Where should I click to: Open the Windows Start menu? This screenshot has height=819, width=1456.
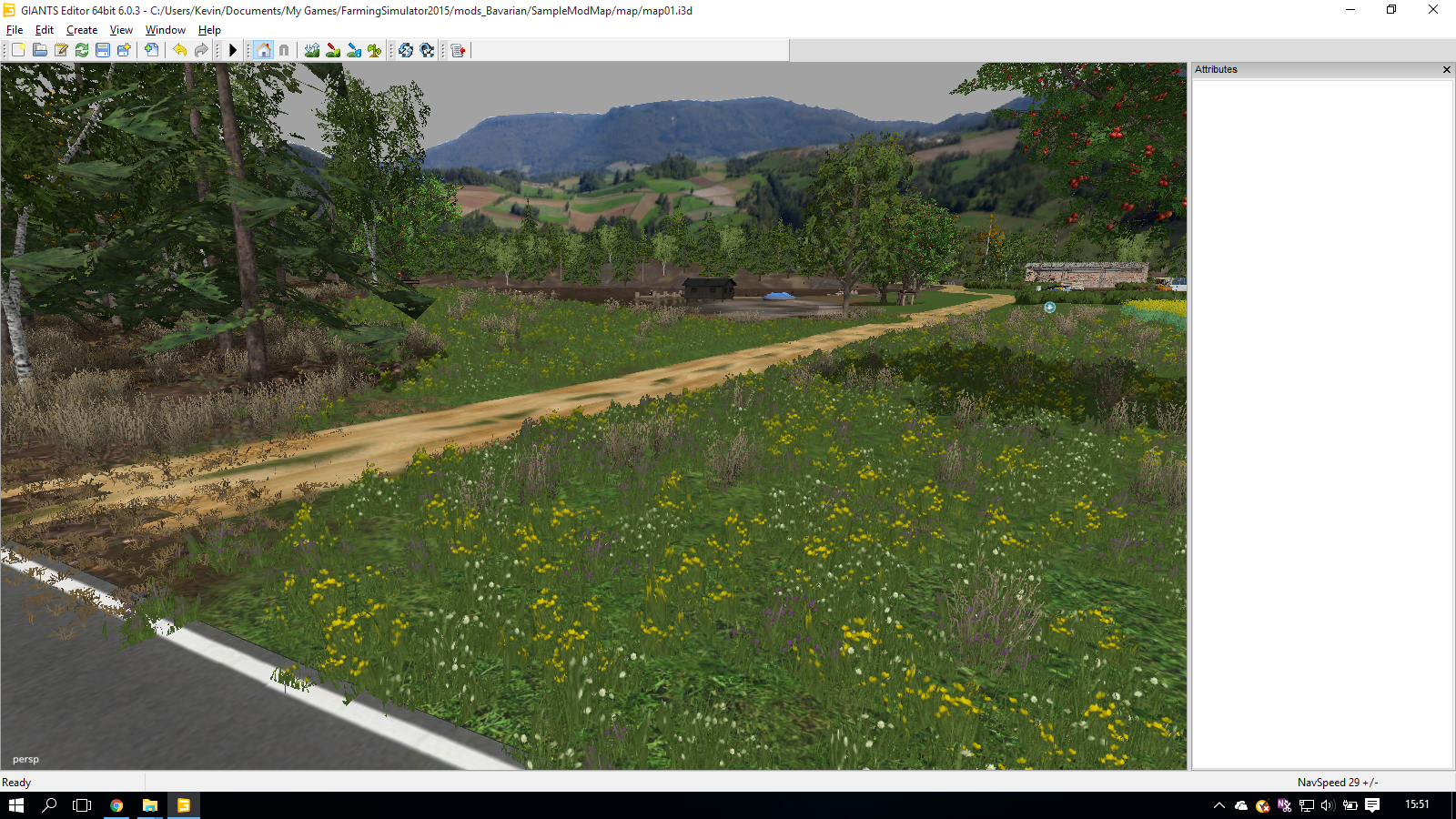pos(16,805)
